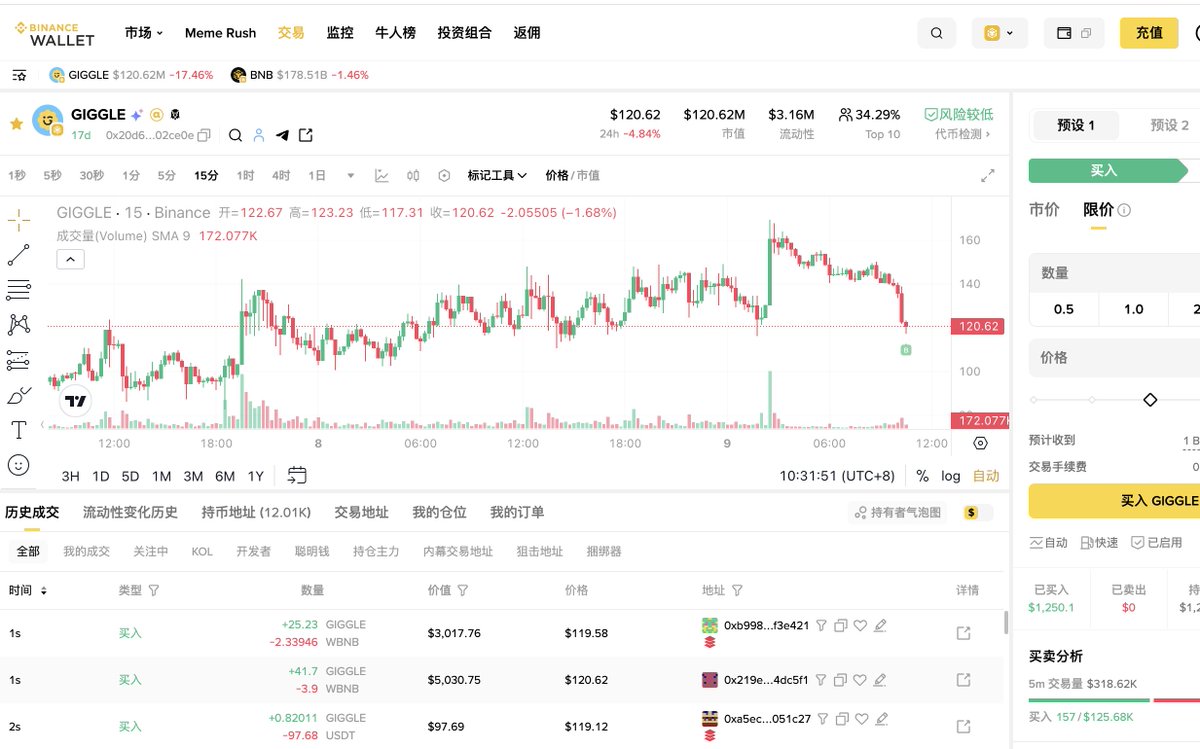The image size is (1200, 749).
Task: Select the Fibonacci retracement tool
Action: point(18,290)
